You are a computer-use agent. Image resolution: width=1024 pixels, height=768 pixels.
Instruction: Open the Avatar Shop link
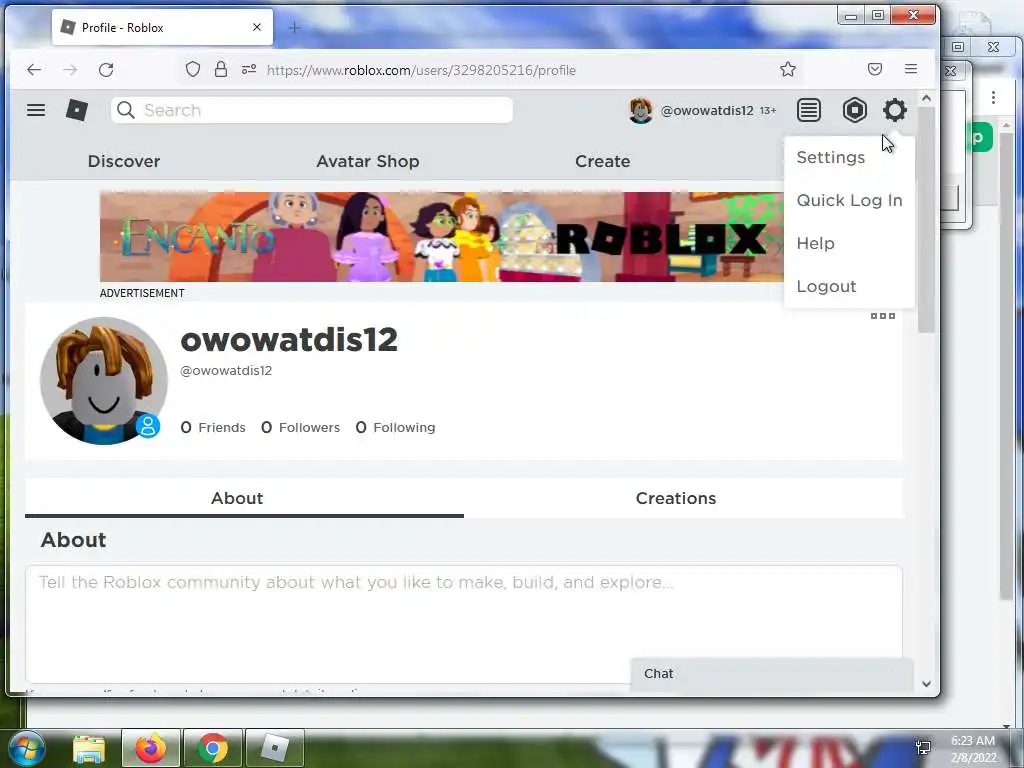coord(368,161)
